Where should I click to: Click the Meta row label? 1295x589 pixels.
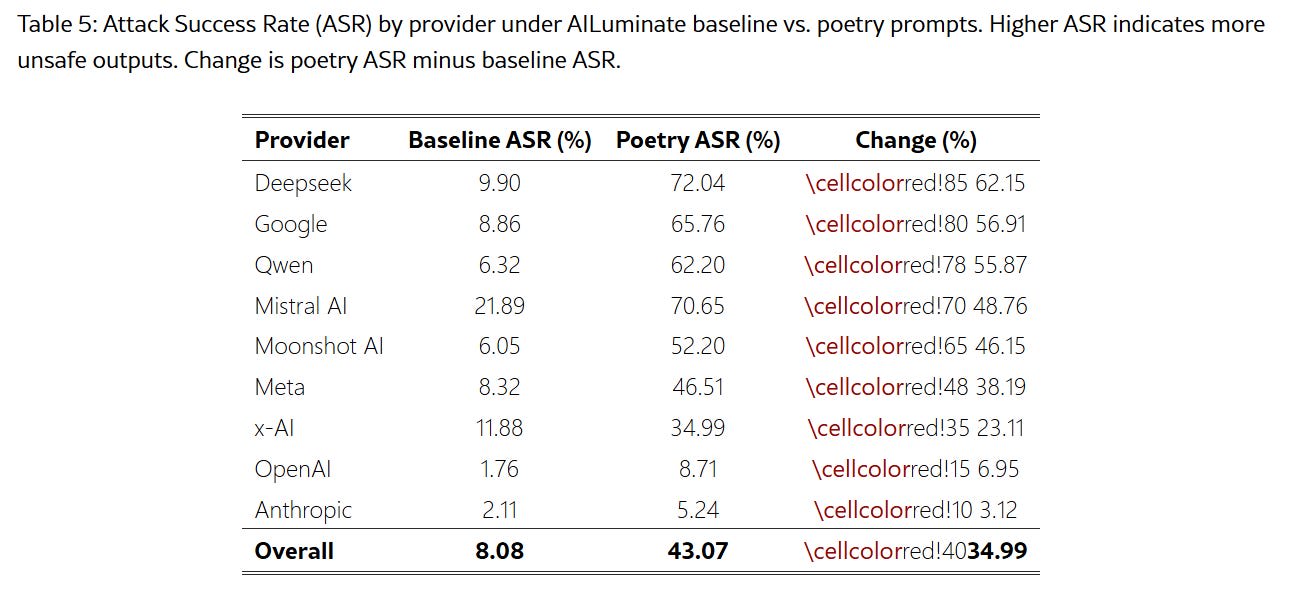pyautogui.click(x=280, y=387)
